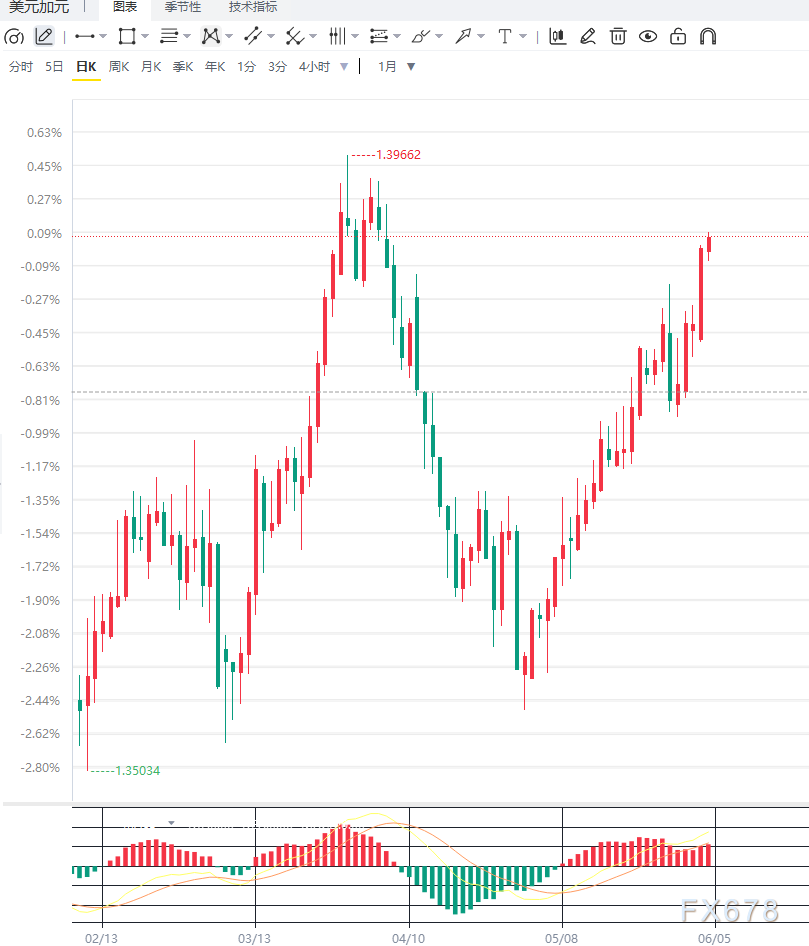
Task: Select the rectangle shape tool
Action: tap(127, 36)
